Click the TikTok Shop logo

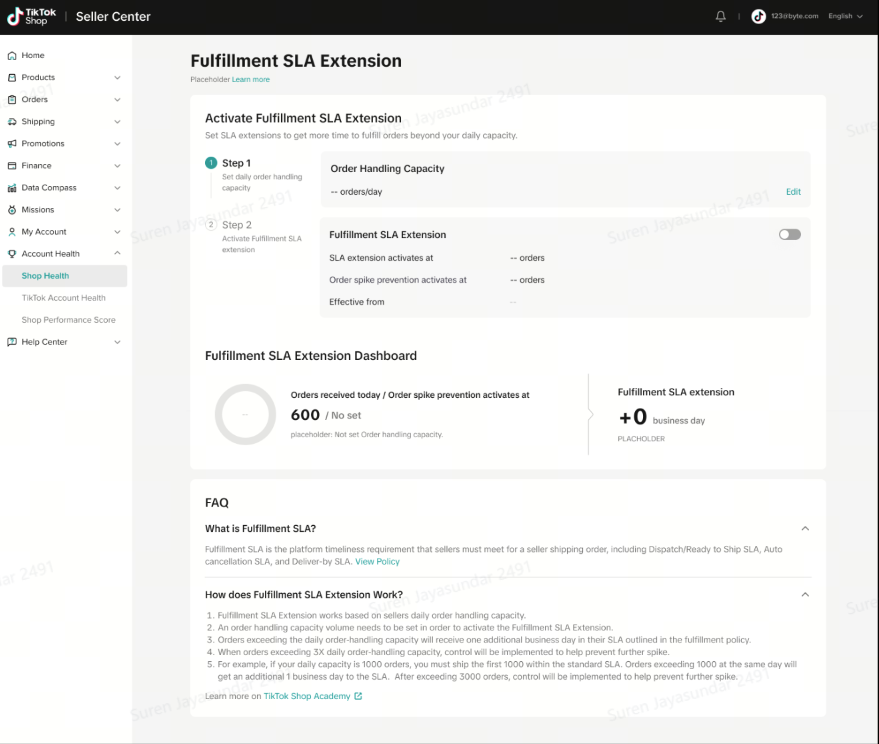point(32,16)
